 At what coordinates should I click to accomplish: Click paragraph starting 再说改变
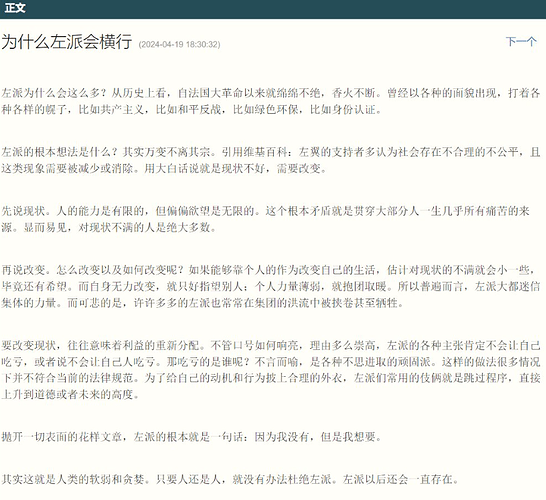pos(271,286)
